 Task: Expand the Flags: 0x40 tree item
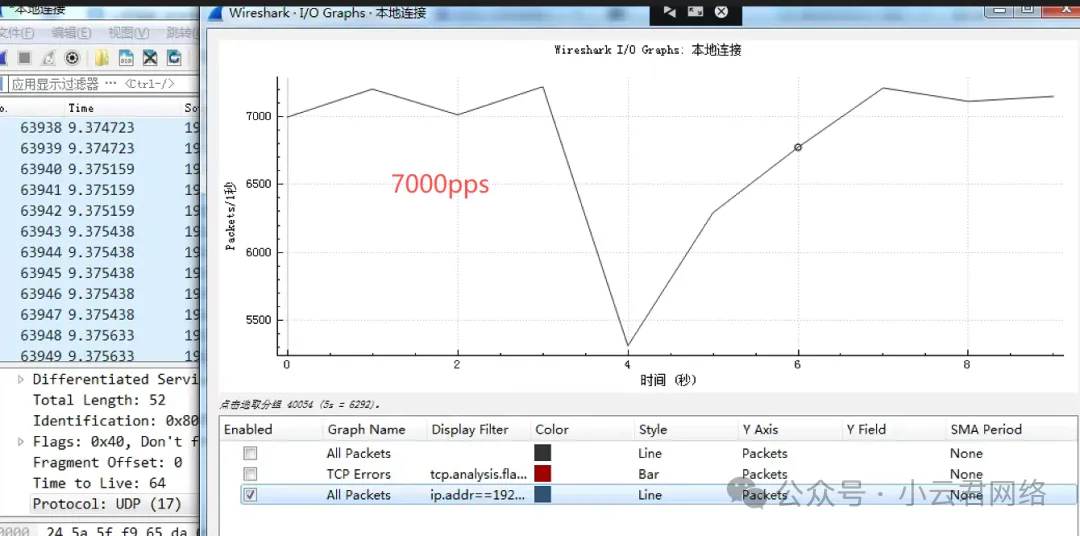pos(22,442)
